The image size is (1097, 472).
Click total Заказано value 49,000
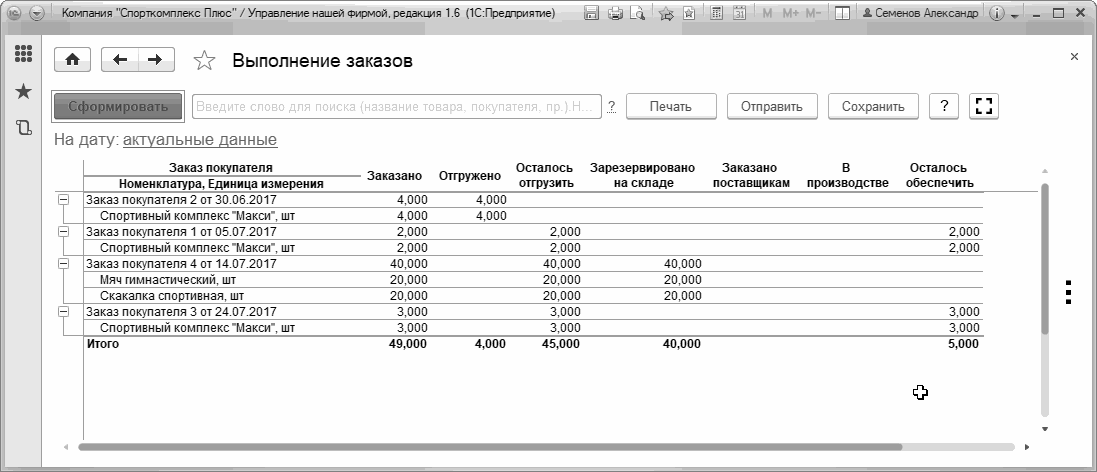click(x=407, y=344)
